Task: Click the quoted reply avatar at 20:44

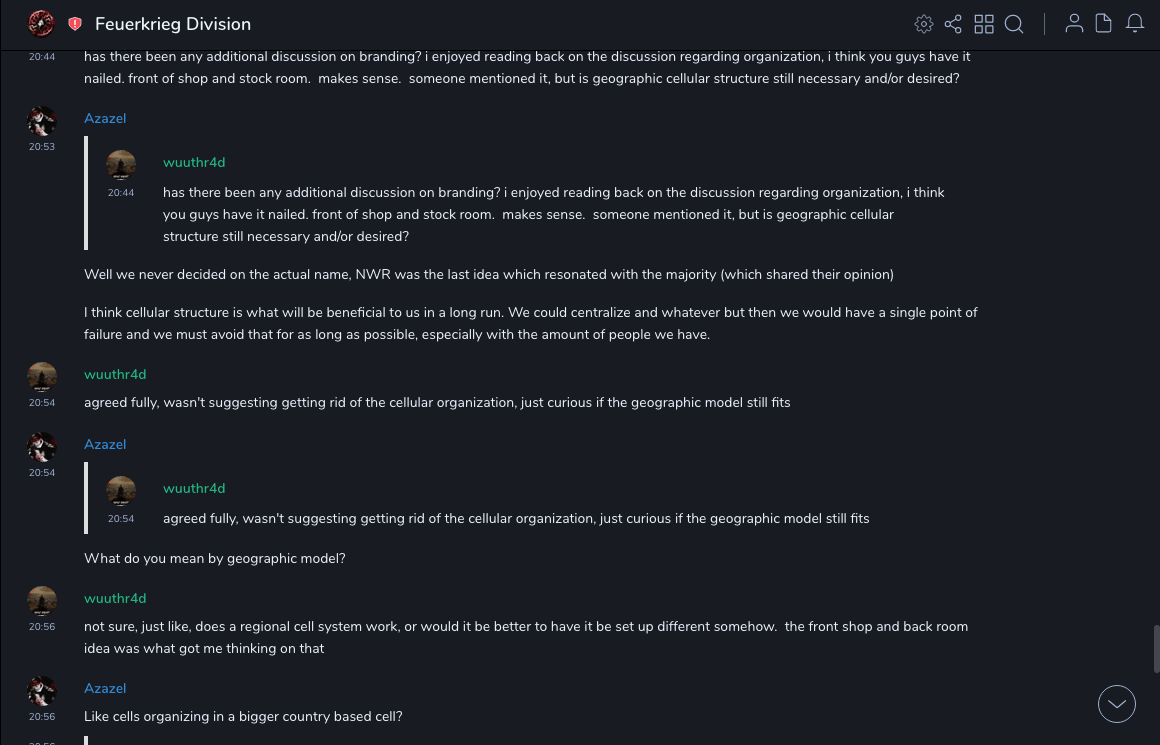Action: point(121,165)
